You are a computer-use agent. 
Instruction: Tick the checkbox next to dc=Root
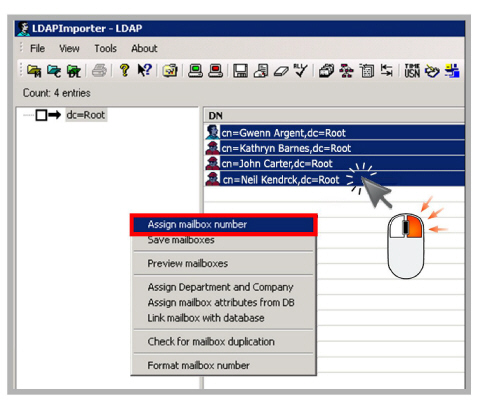click(x=41, y=115)
